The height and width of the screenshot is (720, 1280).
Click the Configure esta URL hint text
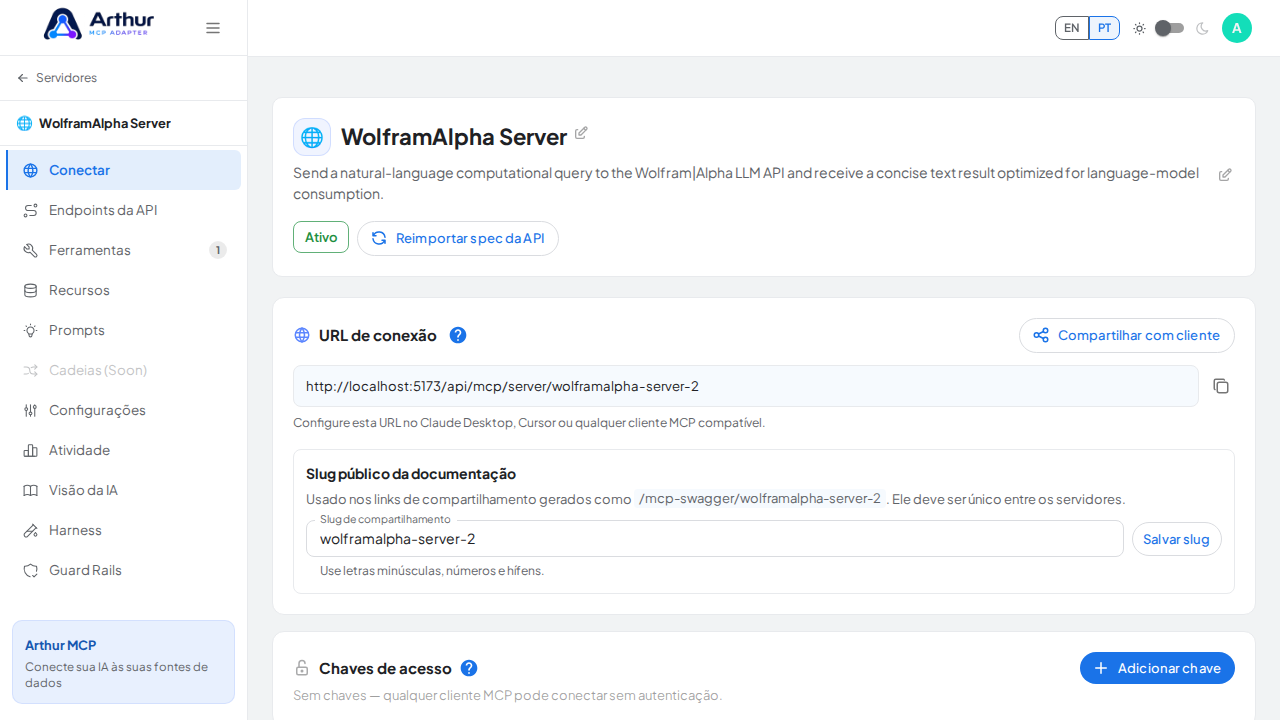[x=529, y=423]
